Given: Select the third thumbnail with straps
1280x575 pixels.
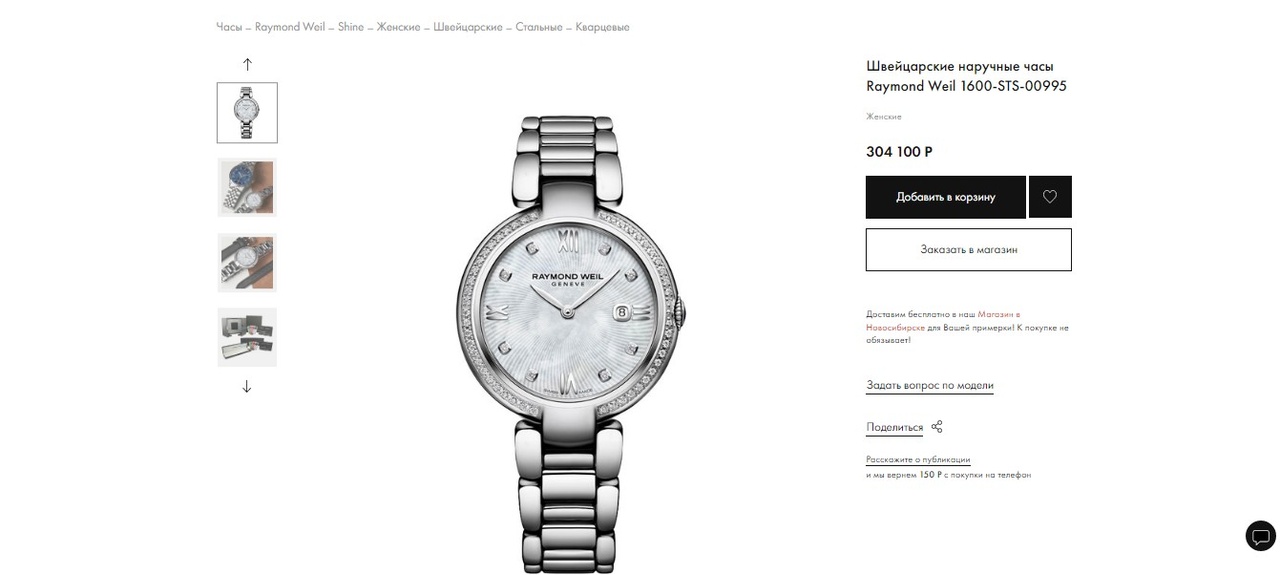Looking at the screenshot, I should coord(247,262).
